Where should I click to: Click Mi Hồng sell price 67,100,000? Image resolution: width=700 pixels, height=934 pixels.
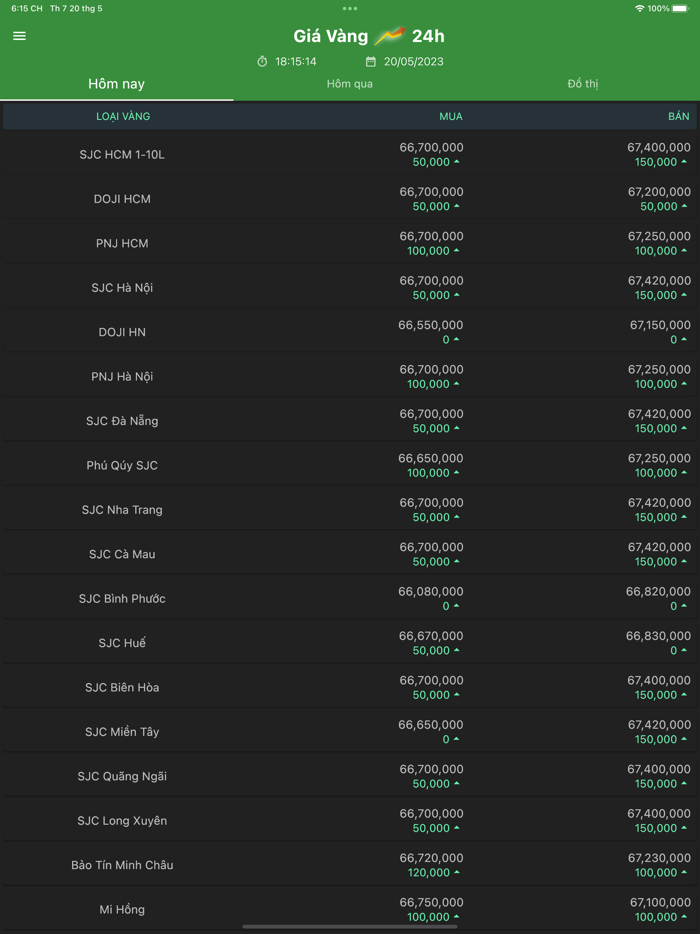[x=660, y=902]
